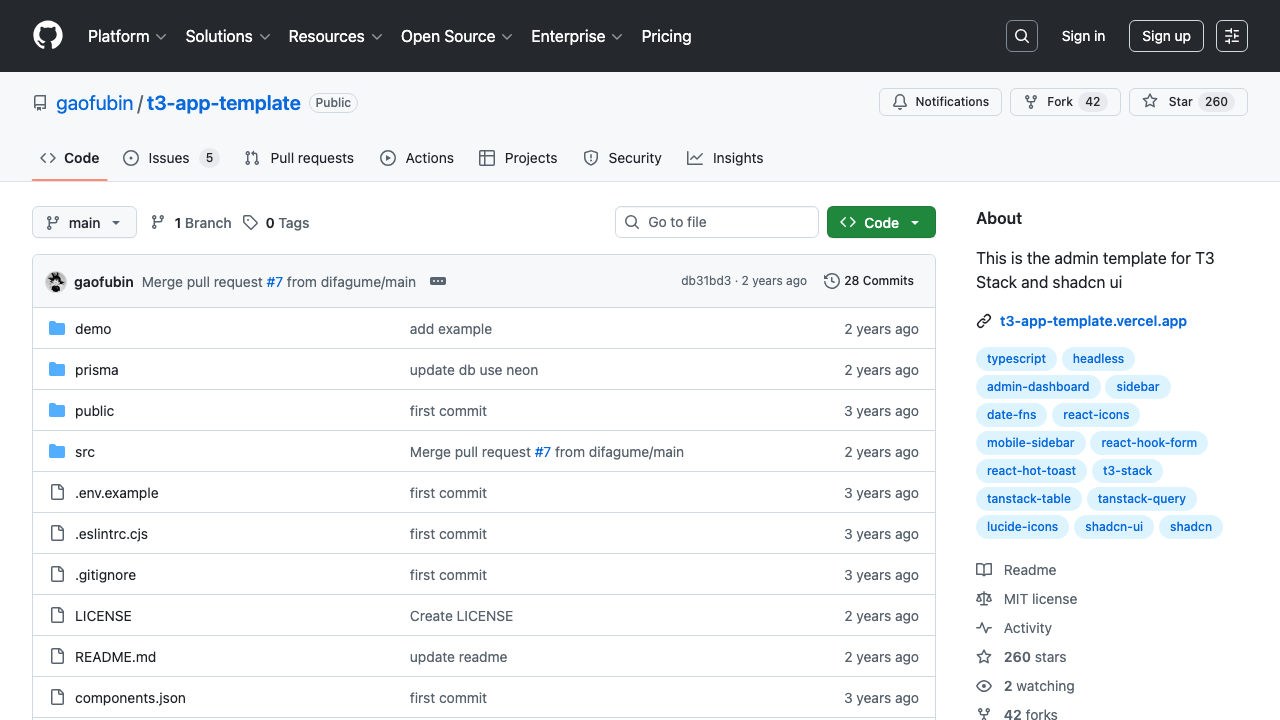Open the Actions tab
This screenshot has height=720, width=1280.
[x=417, y=158]
